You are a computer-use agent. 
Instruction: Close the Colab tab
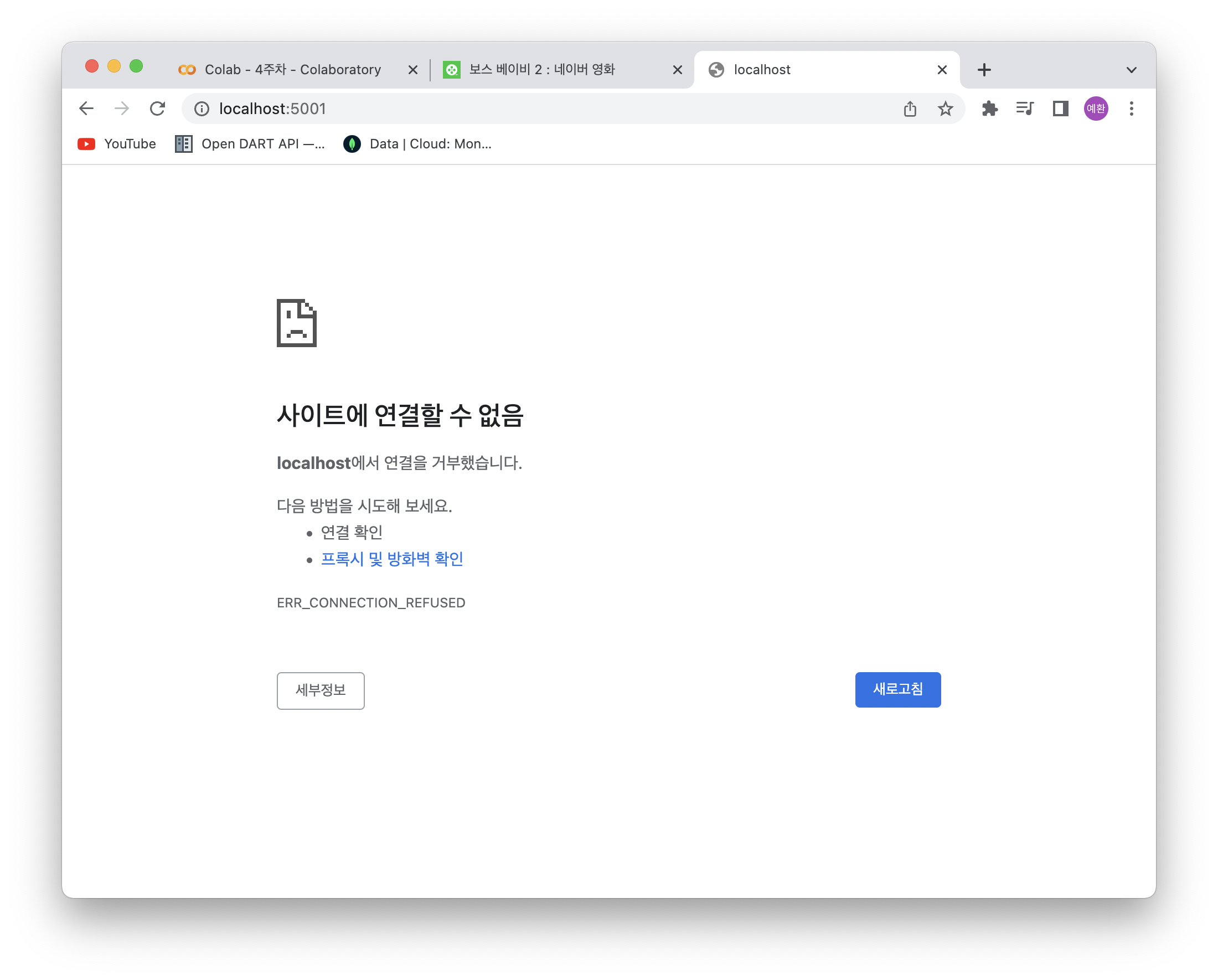point(413,69)
